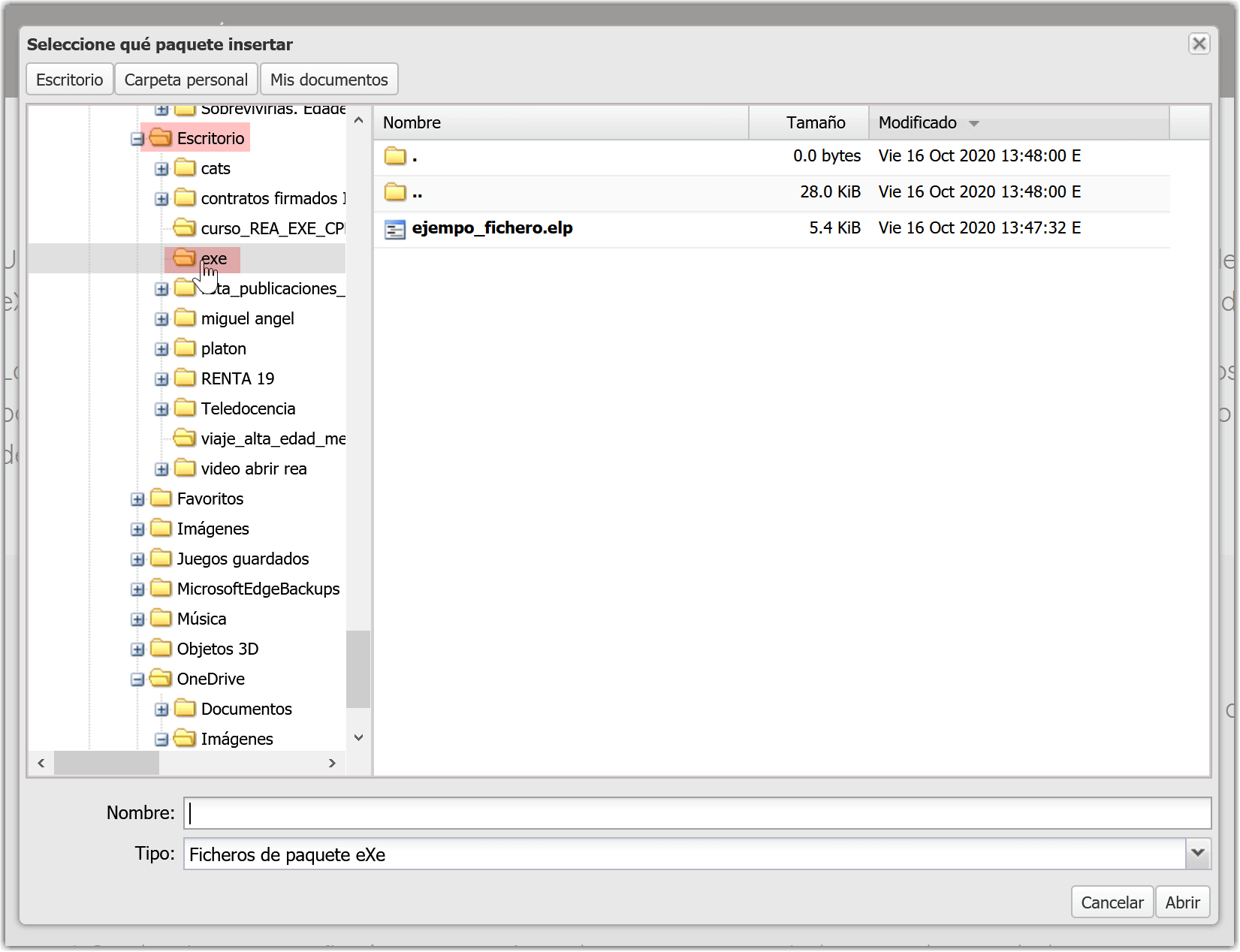The width and height of the screenshot is (1240, 952).
Task: Go to Carpeta personal shortcut
Action: pos(186,80)
